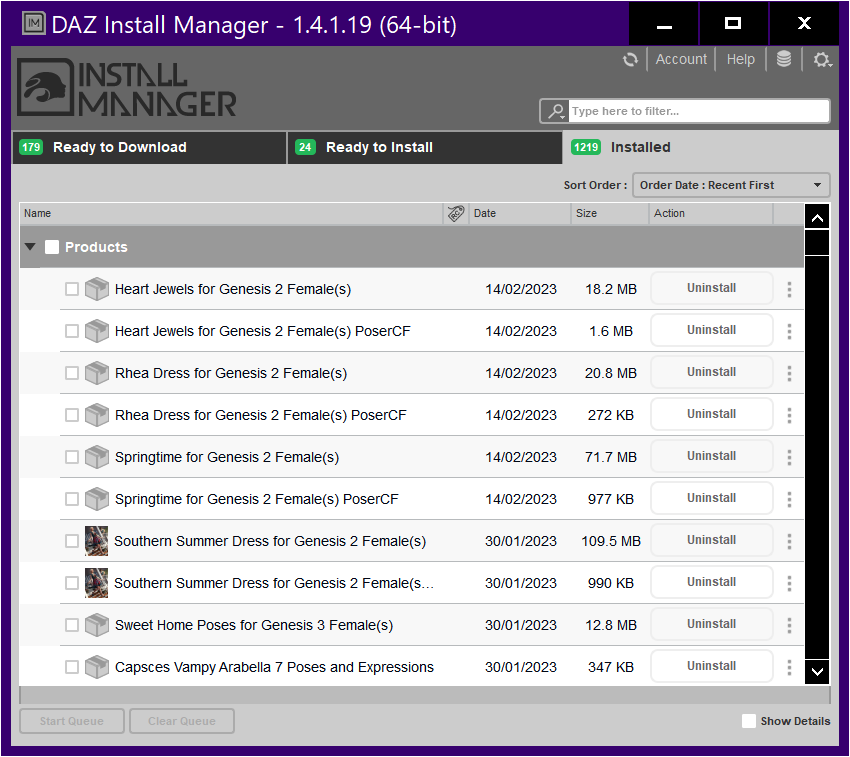The image size is (850, 757).
Task: Click package icon for Sweet Home Poses
Action: pyautogui.click(x=97, y=625)
